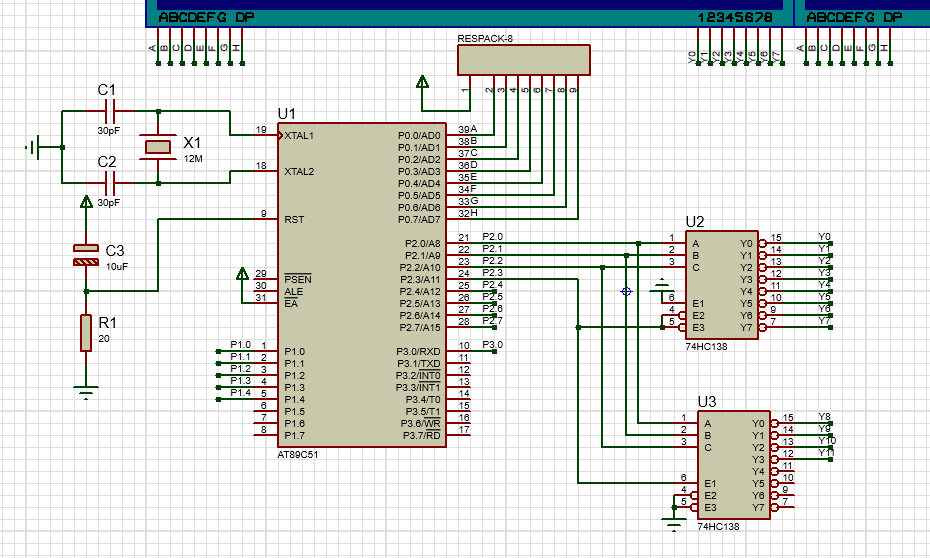Click the ground symbol below R1
This screenshot has height=558, width=930.
tap(86, 391)
